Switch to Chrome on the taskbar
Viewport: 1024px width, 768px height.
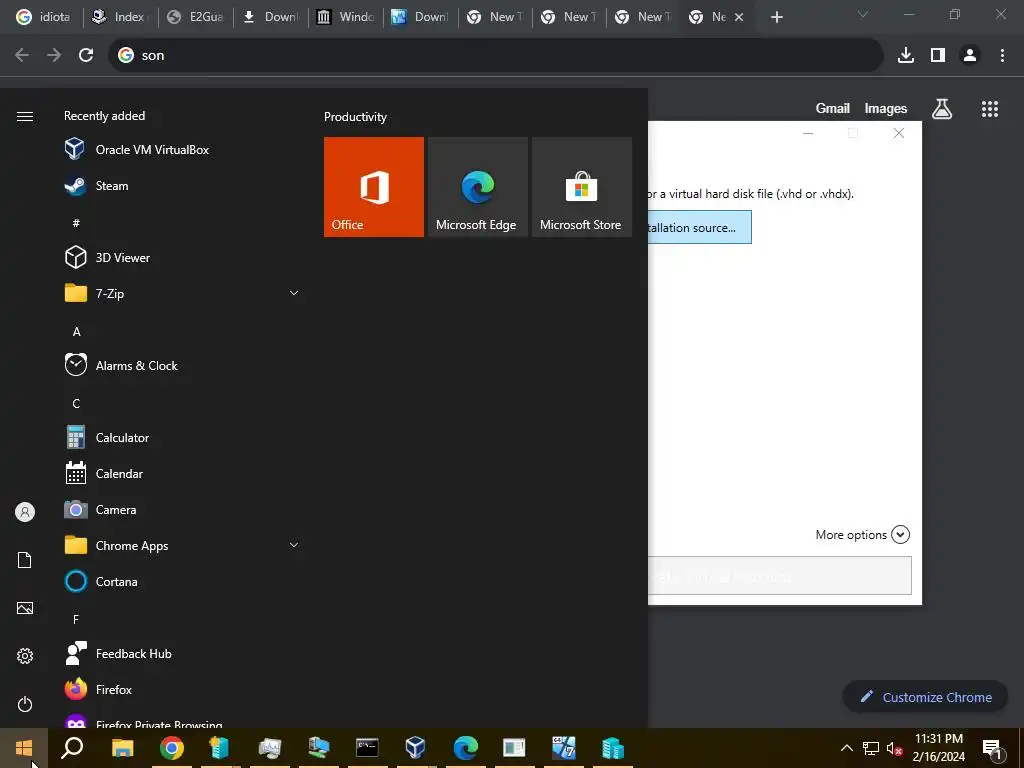172,748
